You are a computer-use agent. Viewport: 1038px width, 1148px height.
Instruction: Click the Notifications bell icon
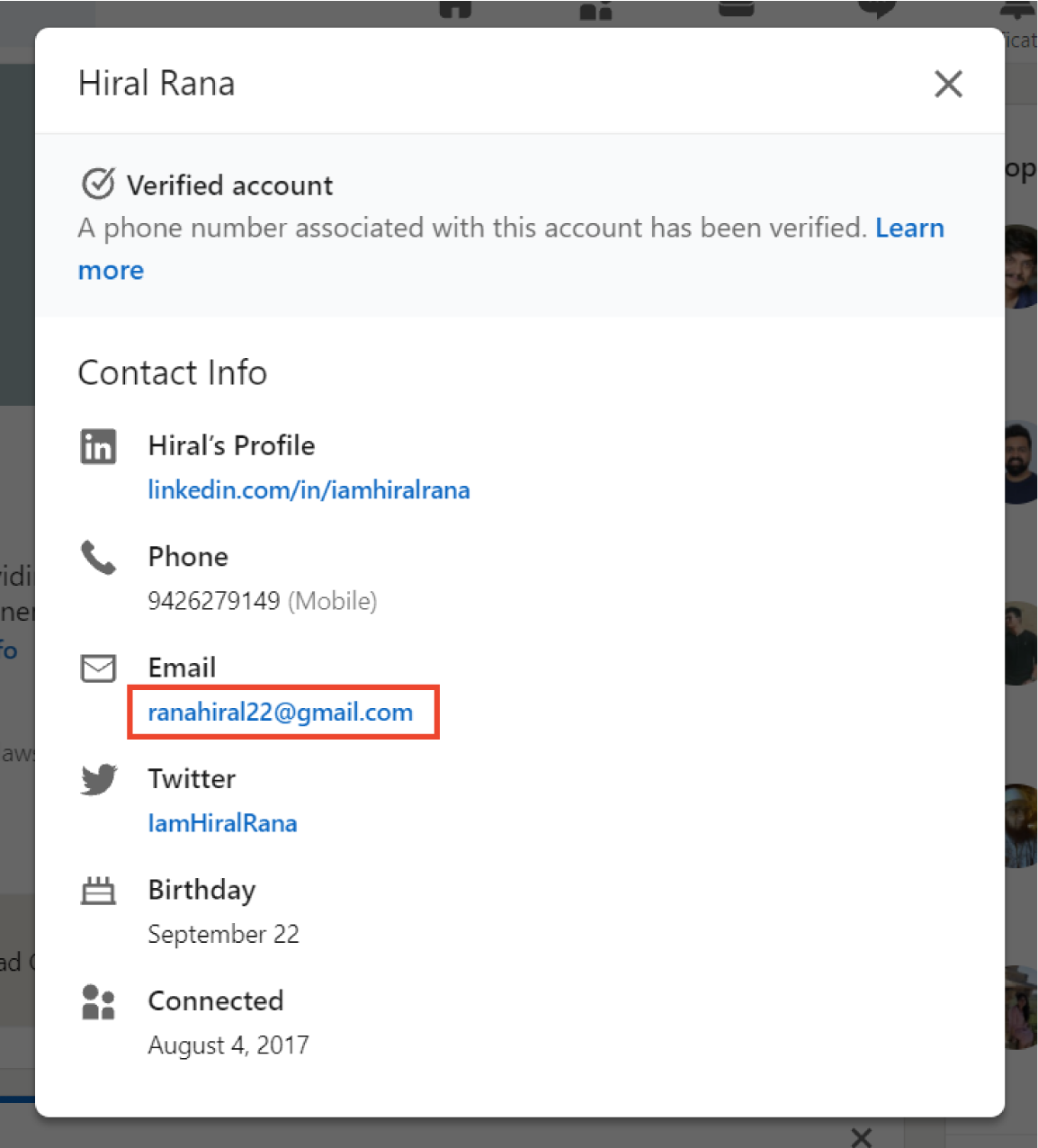(x=1015, y=9)
